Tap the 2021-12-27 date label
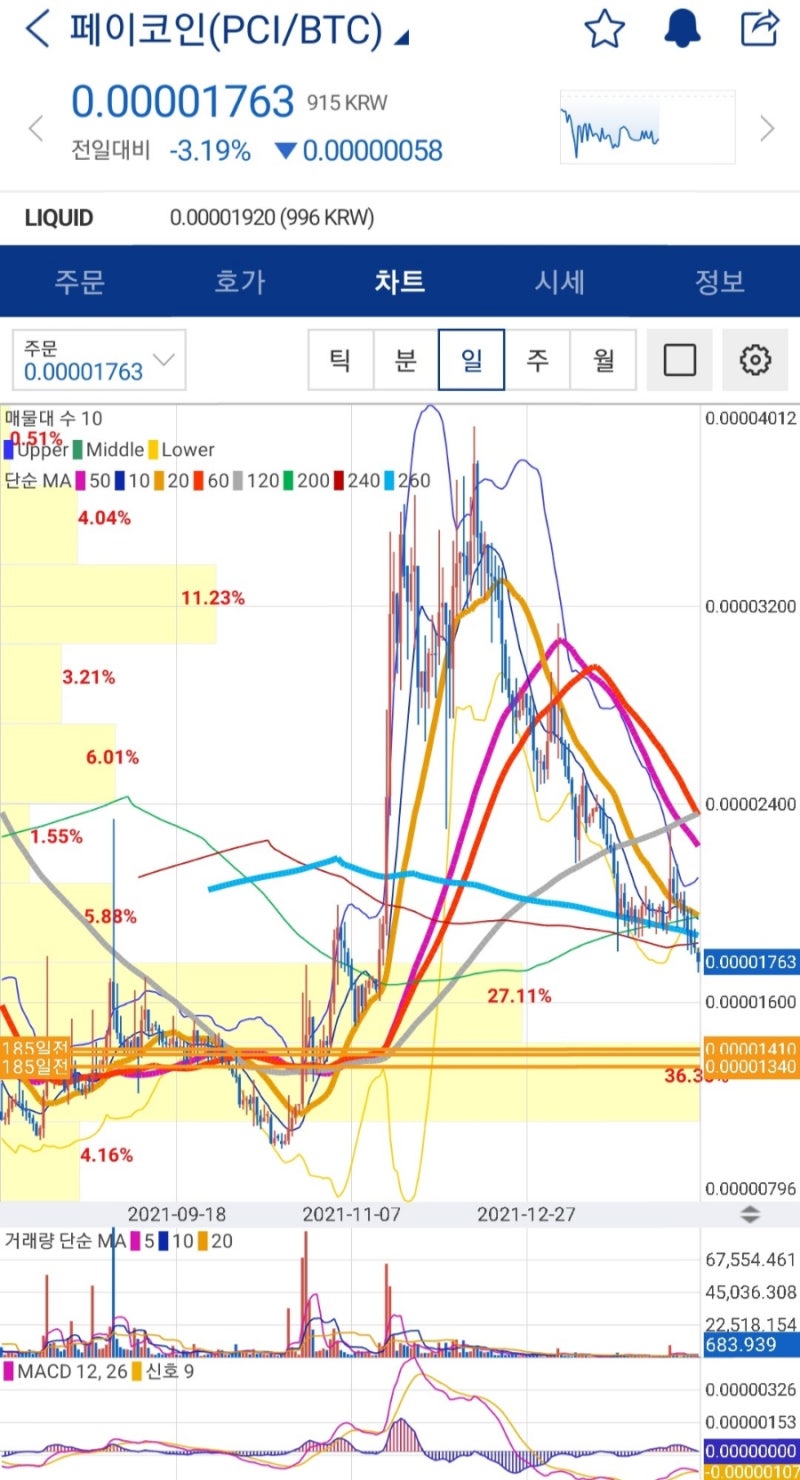The height and width of the screenshot is (1480, 800). [x=526, y=1215]
